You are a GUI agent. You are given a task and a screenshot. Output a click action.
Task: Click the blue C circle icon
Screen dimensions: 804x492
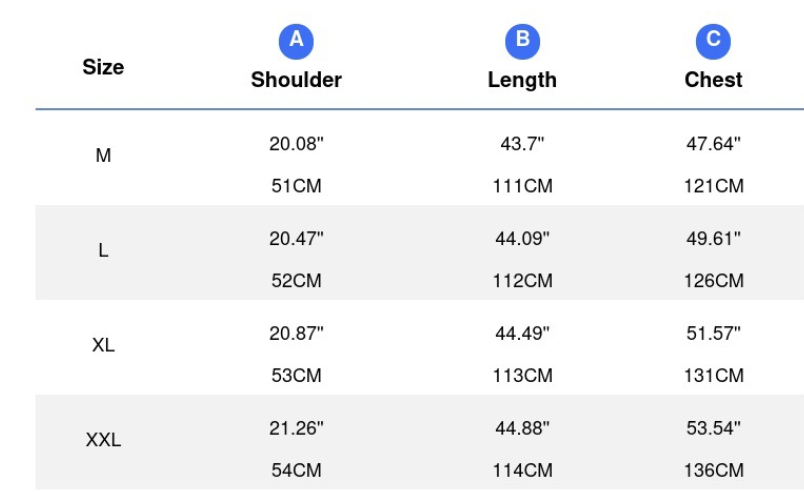(713, 41)
